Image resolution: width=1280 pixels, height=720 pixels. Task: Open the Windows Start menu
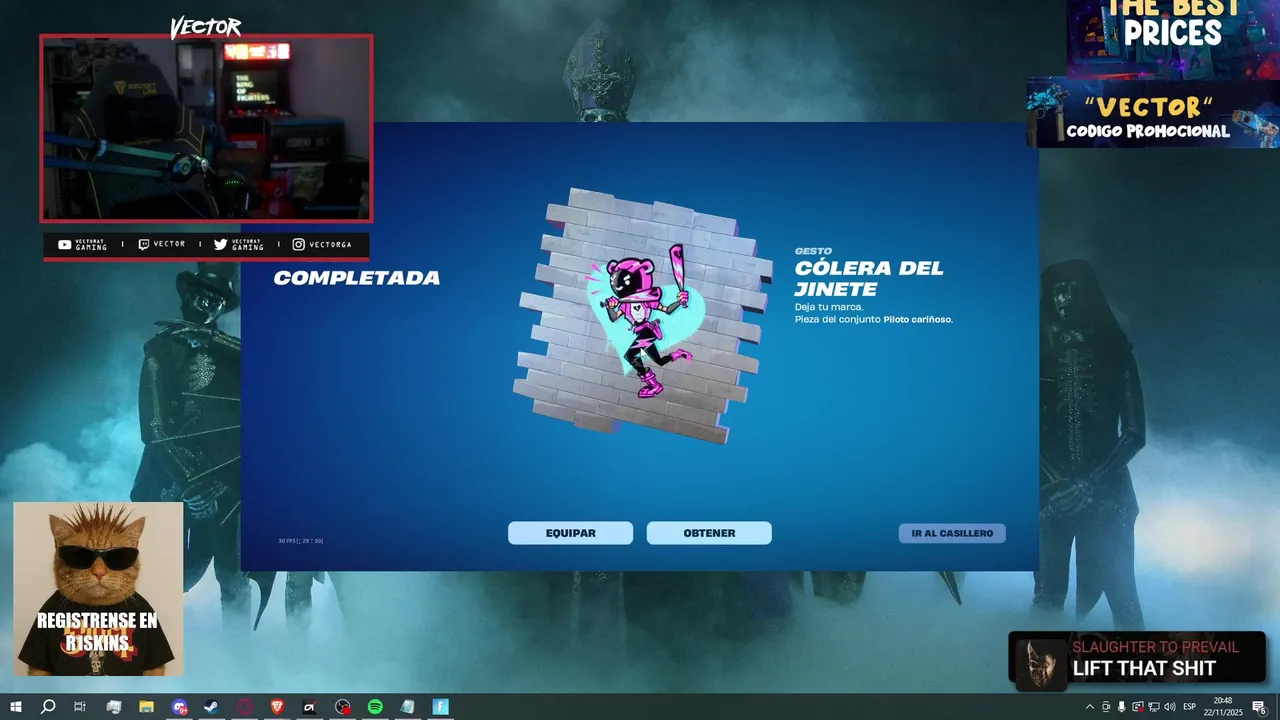pyautogui.click(x=16, y=707)
